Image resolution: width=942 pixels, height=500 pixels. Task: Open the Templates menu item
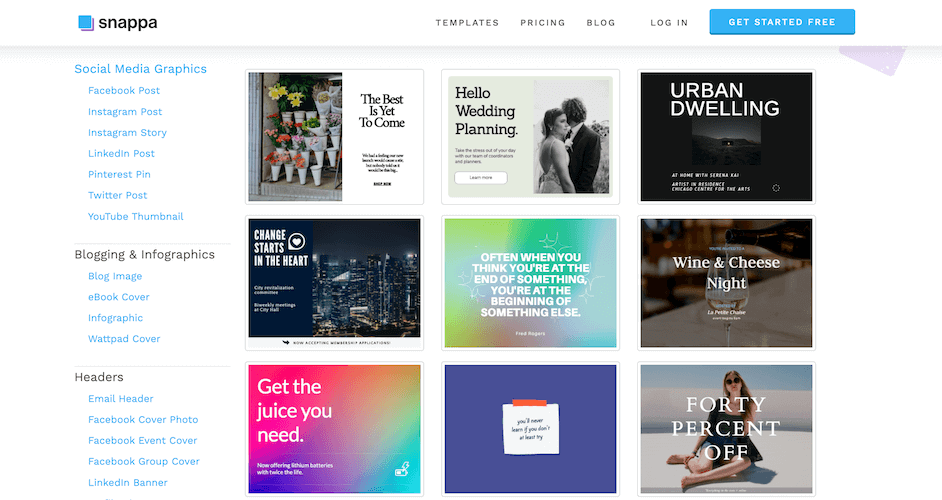pyautogui.click(x=467, y=23)
